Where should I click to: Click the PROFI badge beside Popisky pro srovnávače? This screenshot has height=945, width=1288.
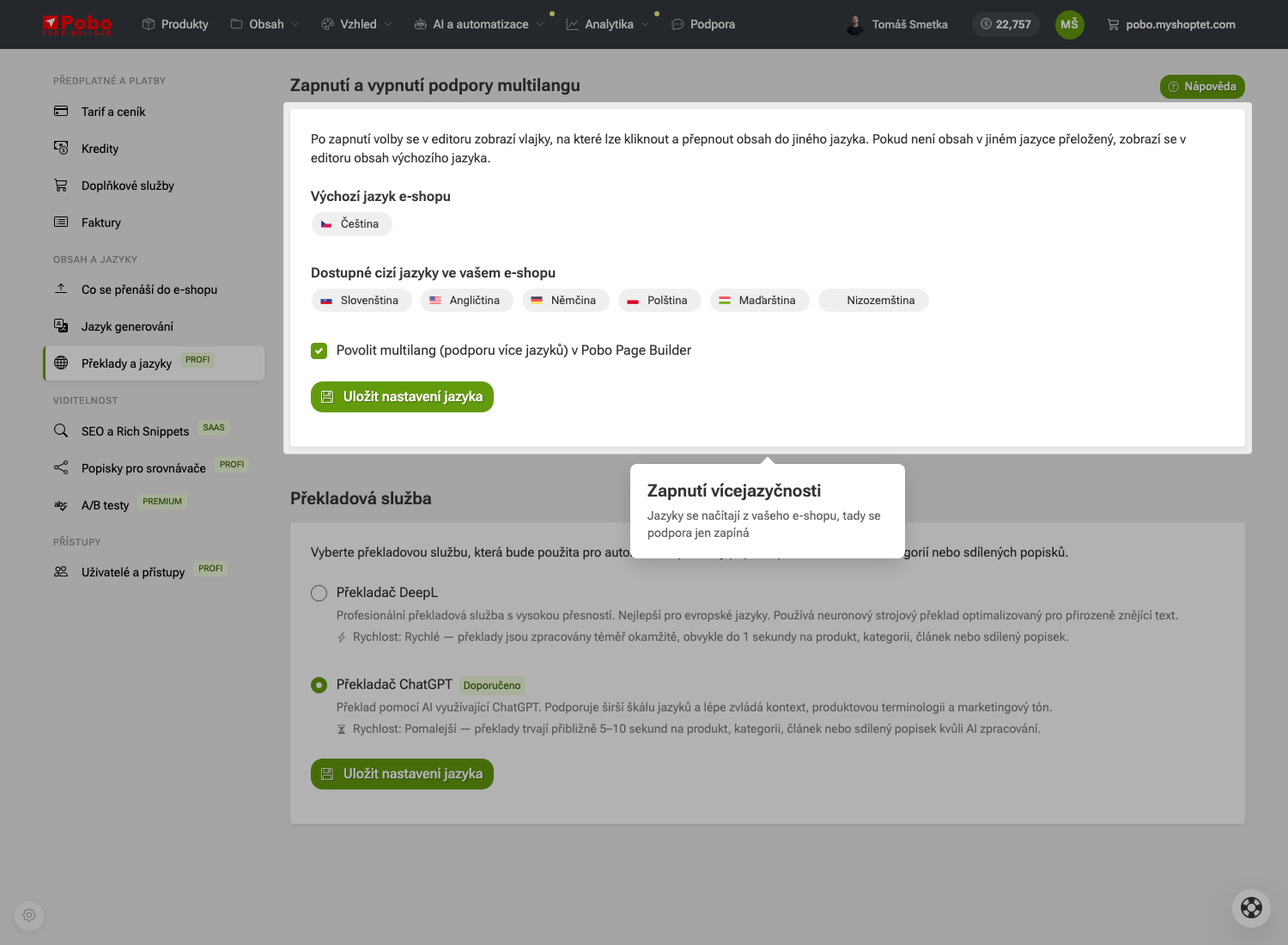coord(232,465)
